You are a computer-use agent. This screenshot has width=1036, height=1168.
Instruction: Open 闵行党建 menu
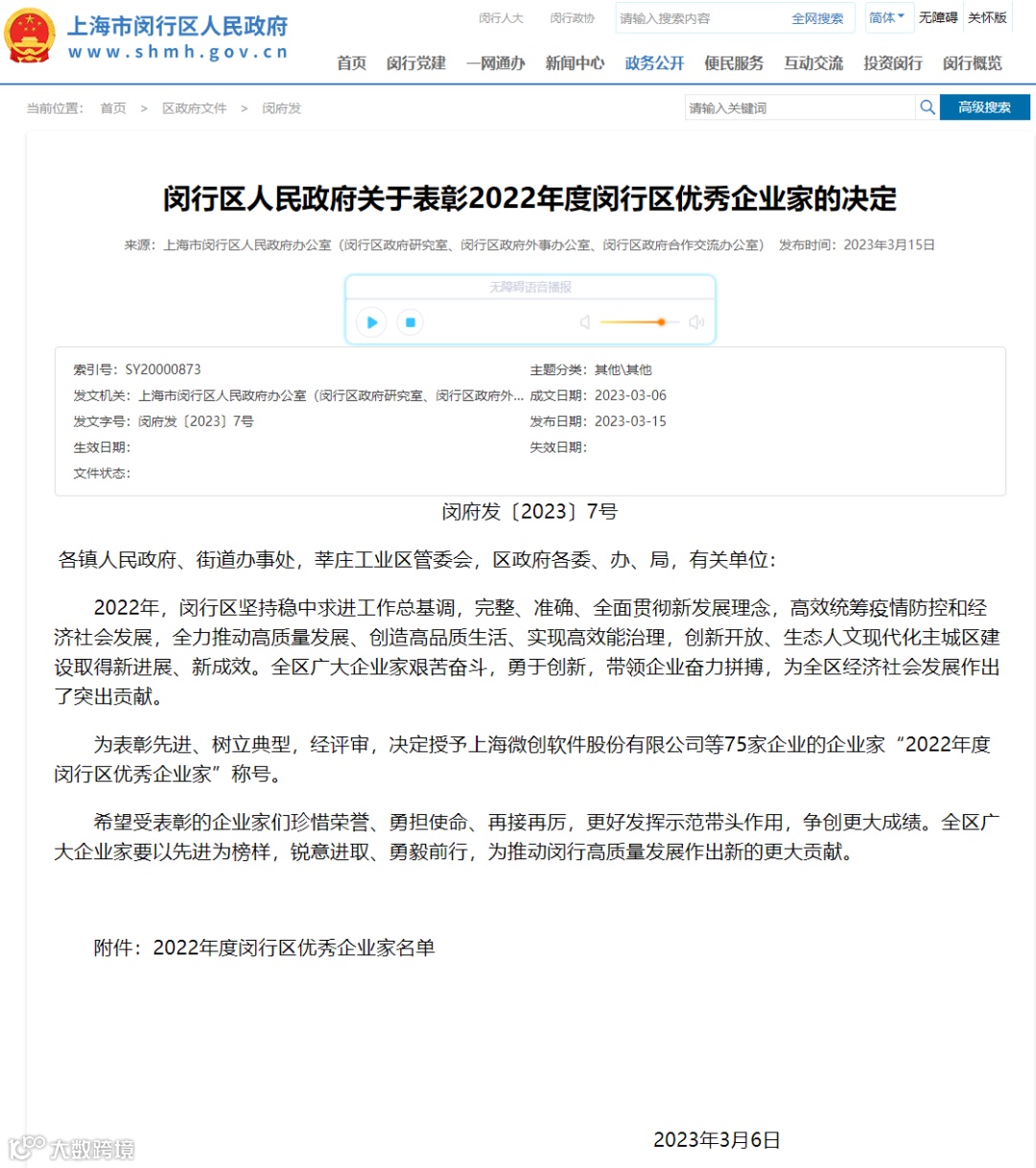[x=416, y=63]
